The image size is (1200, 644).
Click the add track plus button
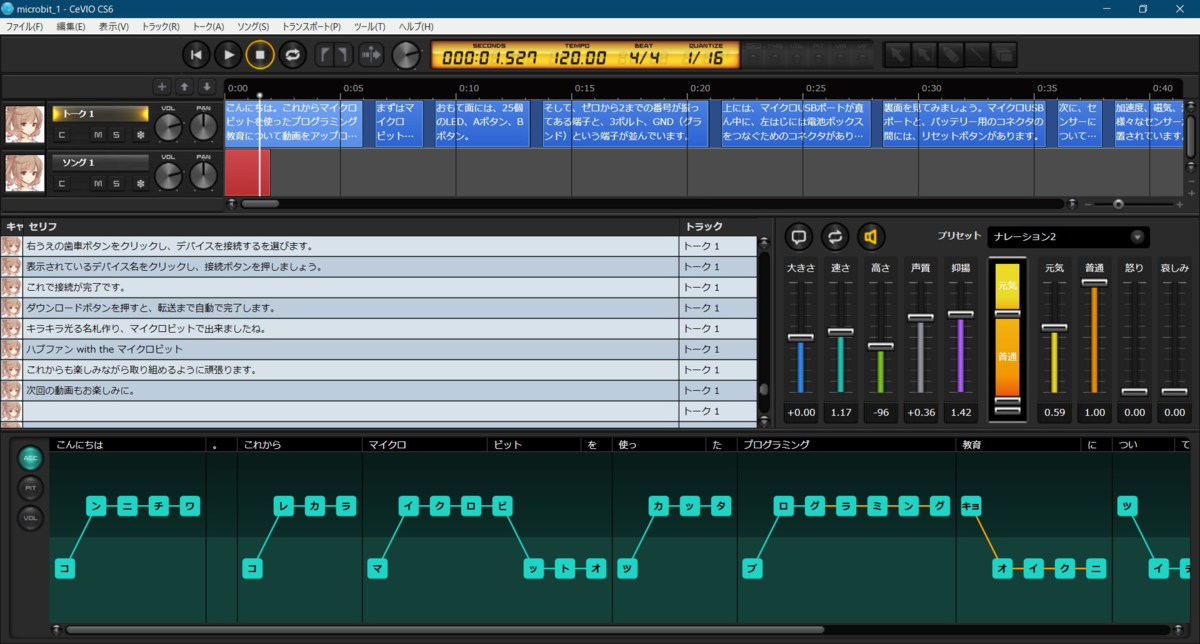(162, 87)
